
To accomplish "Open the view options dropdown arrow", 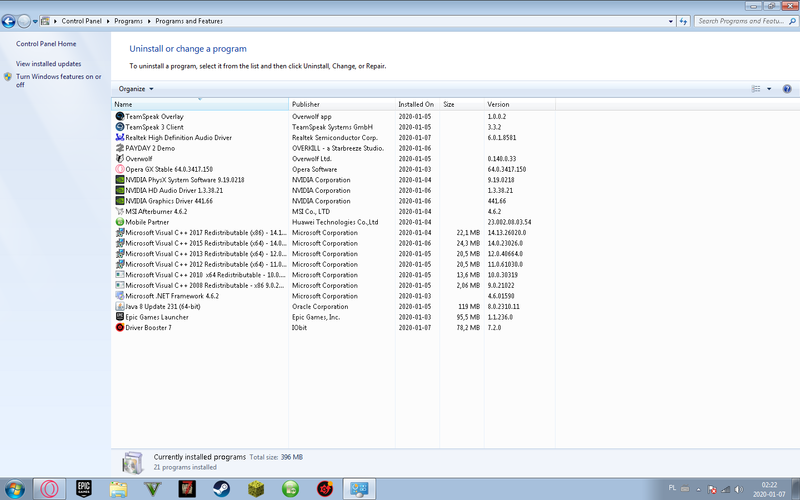I will coord(769,89).
